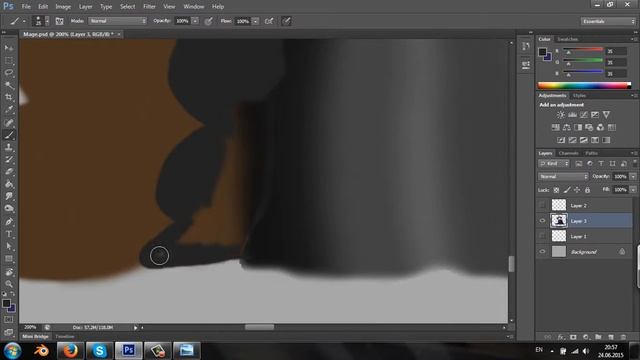Open Skype from the taskbar
The image size is (640, 360).
tap(99, 351)
